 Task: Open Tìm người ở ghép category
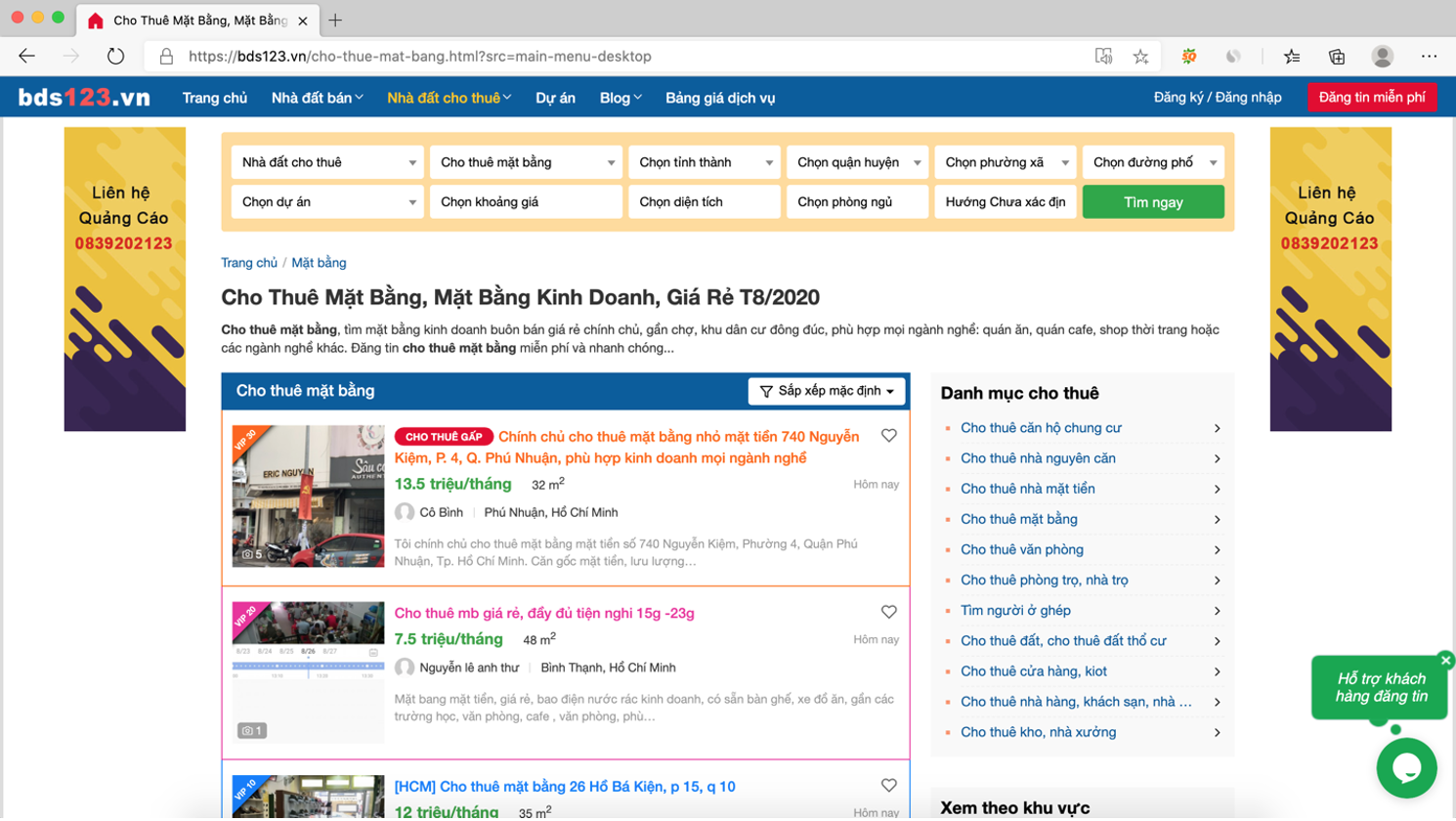coord(1015,610)
